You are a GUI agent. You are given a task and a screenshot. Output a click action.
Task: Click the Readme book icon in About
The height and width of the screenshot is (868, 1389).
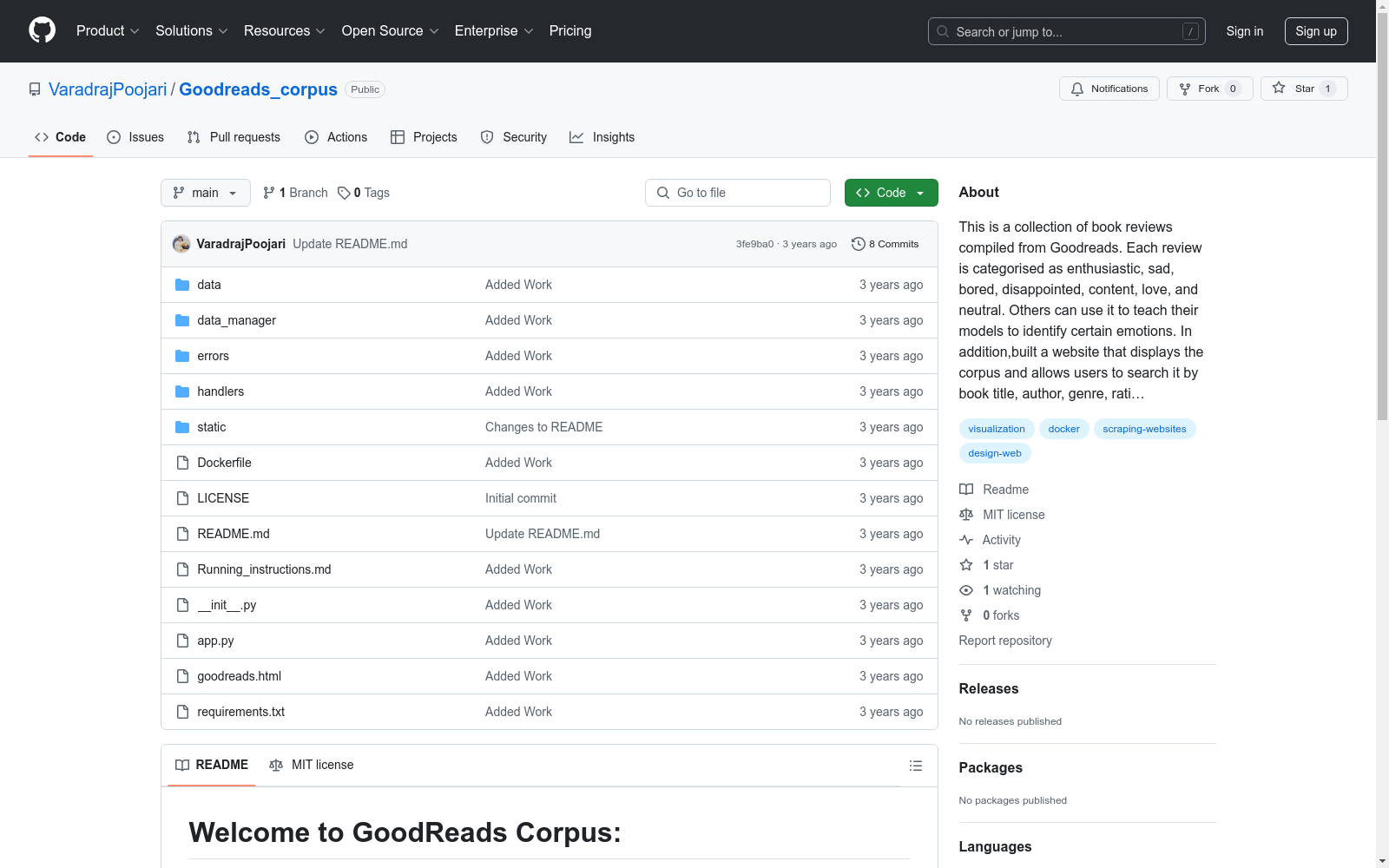click(966, 490)
